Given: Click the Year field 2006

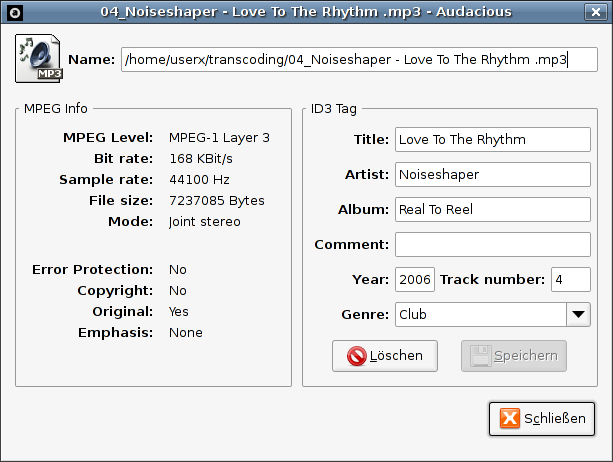Looking at the screenshot, I should point(415,279).
